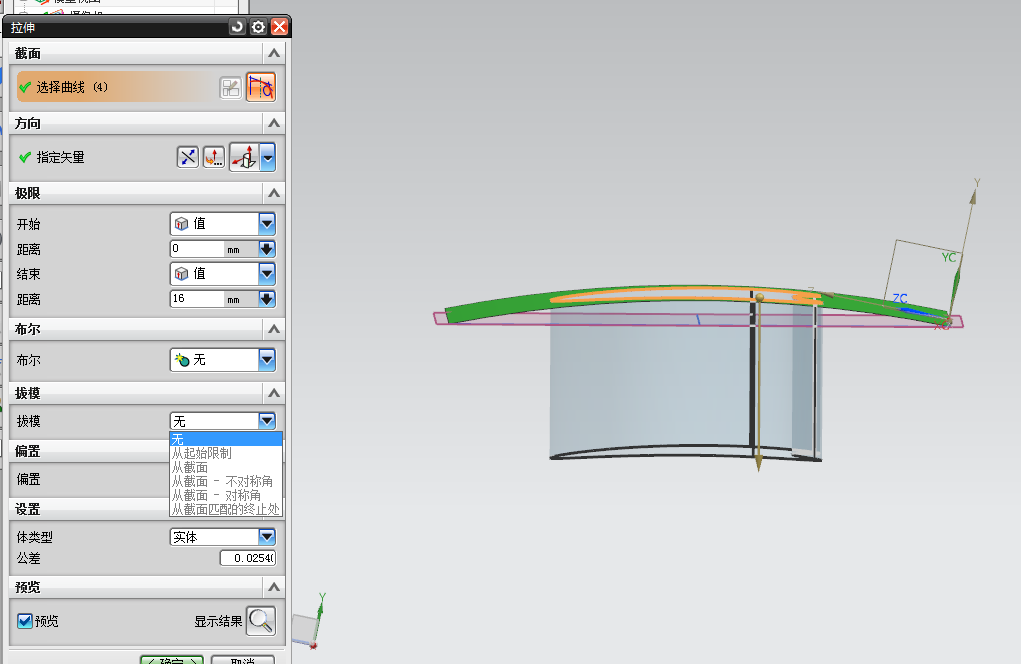Select 从起始限制 in the draft list
Screen dimensions: 1021x664
click(201, 453)
